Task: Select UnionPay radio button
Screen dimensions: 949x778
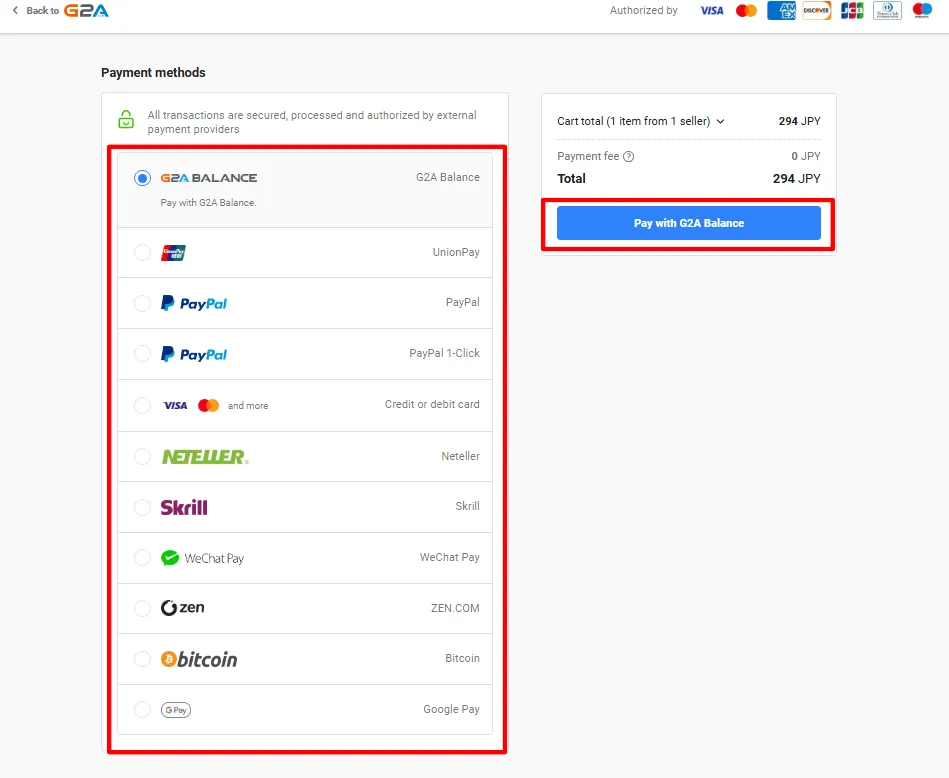Action: pyautogui.click(x=142, y=252)
